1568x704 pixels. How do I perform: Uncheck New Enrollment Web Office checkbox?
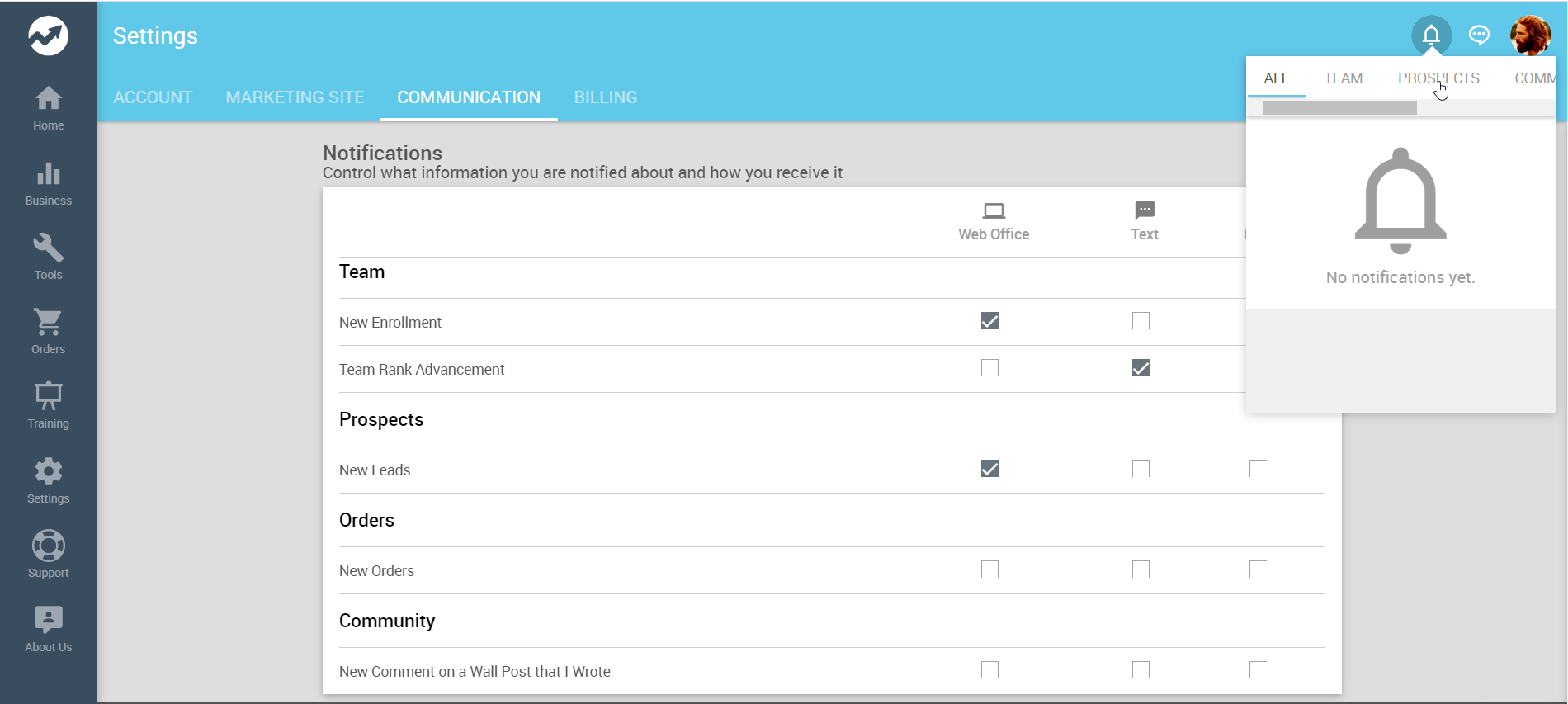(x=989, y=321)
